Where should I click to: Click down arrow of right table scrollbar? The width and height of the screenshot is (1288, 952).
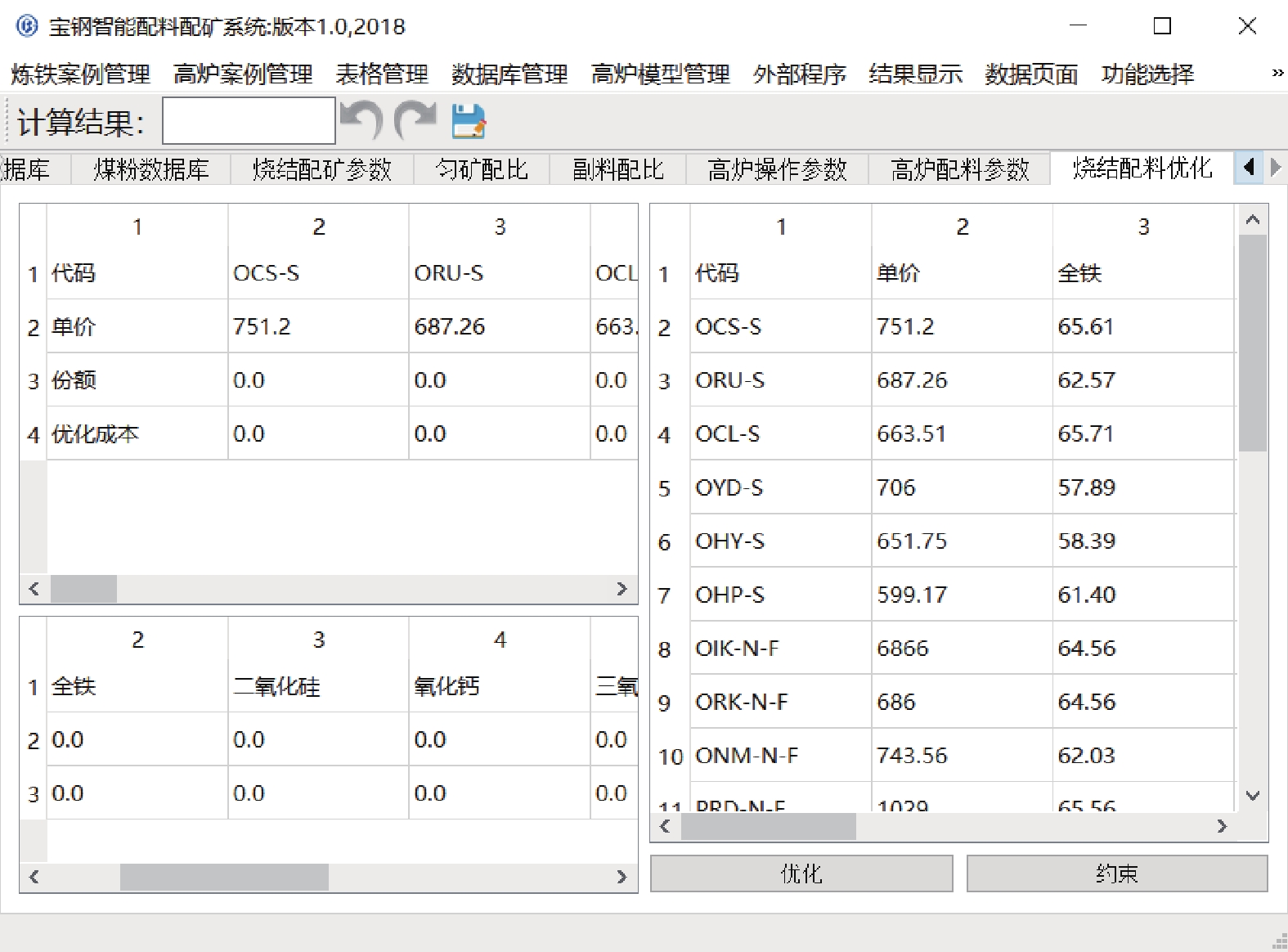pyautogui.click(x=1252, y=796)
